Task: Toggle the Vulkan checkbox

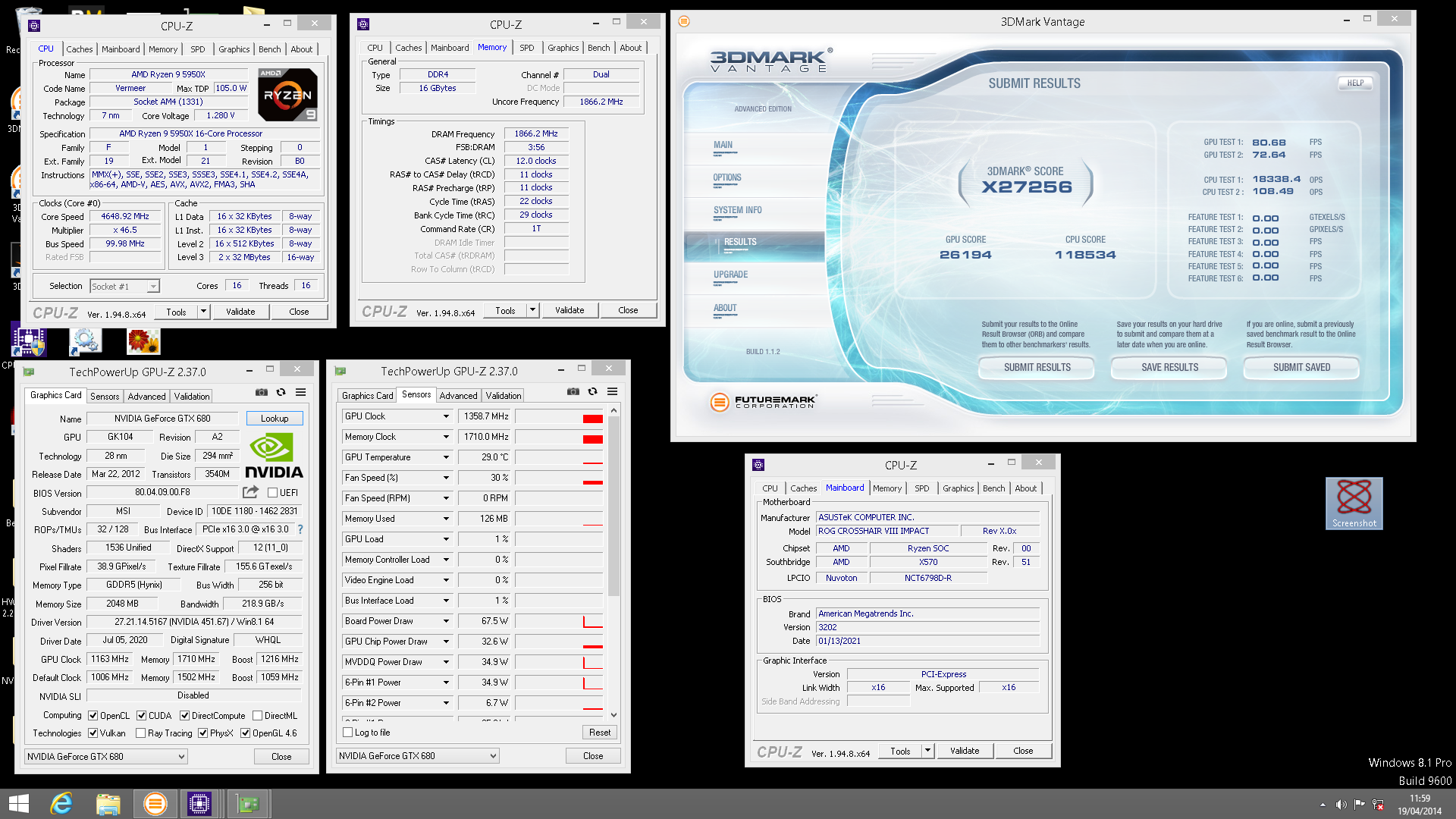Action: (93, 733)
